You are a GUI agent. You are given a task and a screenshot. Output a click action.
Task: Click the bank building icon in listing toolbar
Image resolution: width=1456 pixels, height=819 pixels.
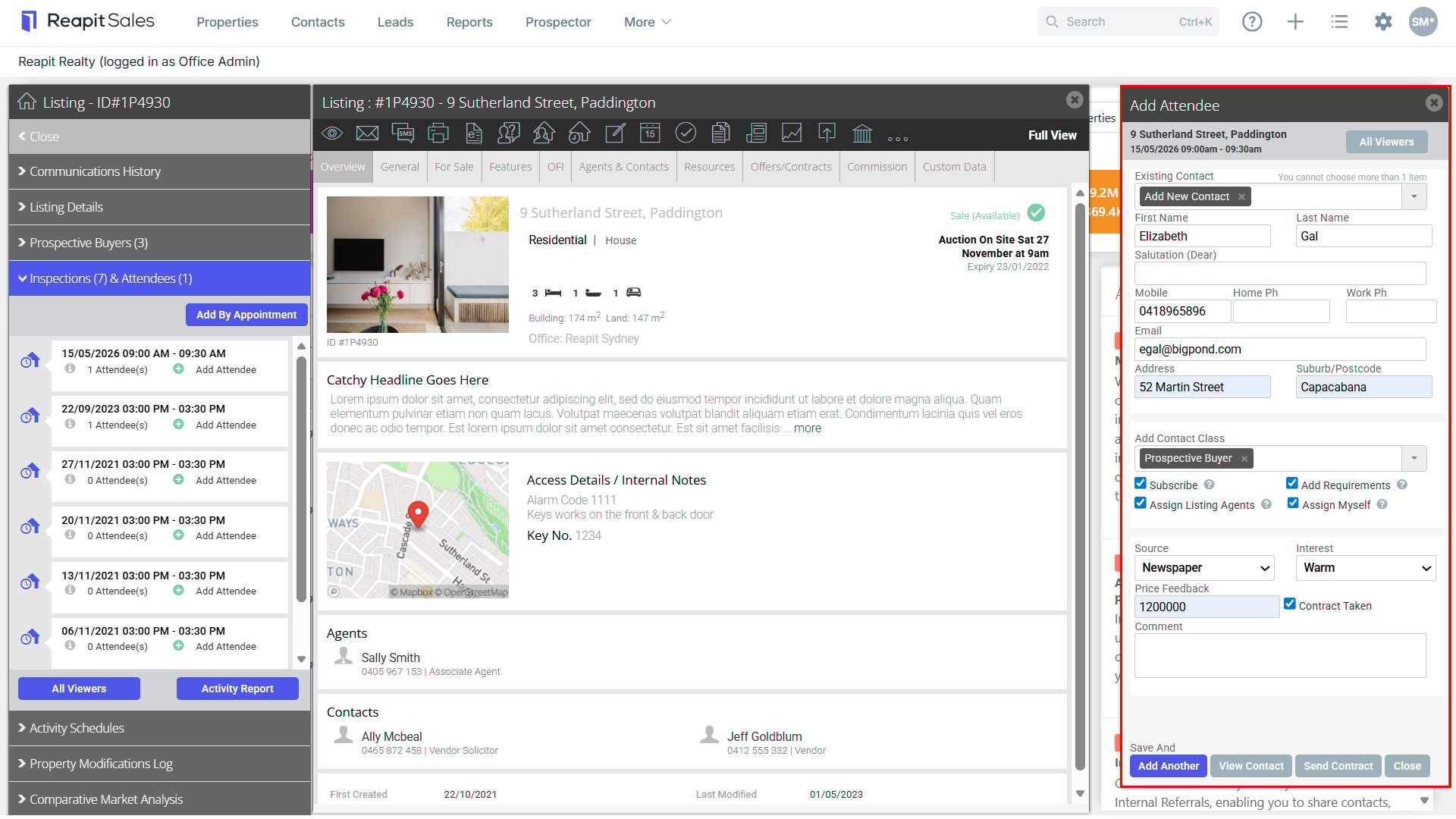pos(862,133)
